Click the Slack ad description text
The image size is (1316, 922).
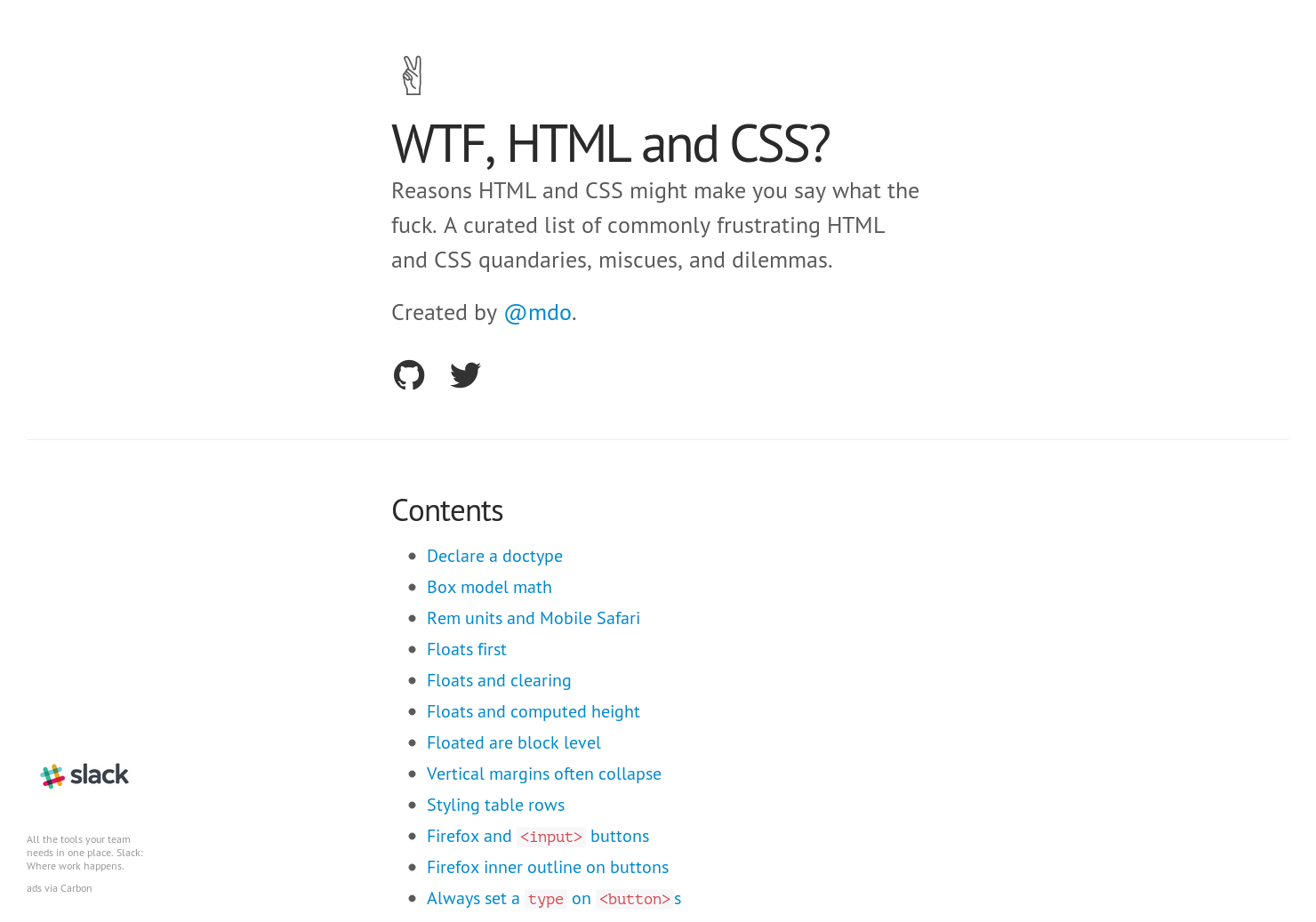(x=84, y=852)
